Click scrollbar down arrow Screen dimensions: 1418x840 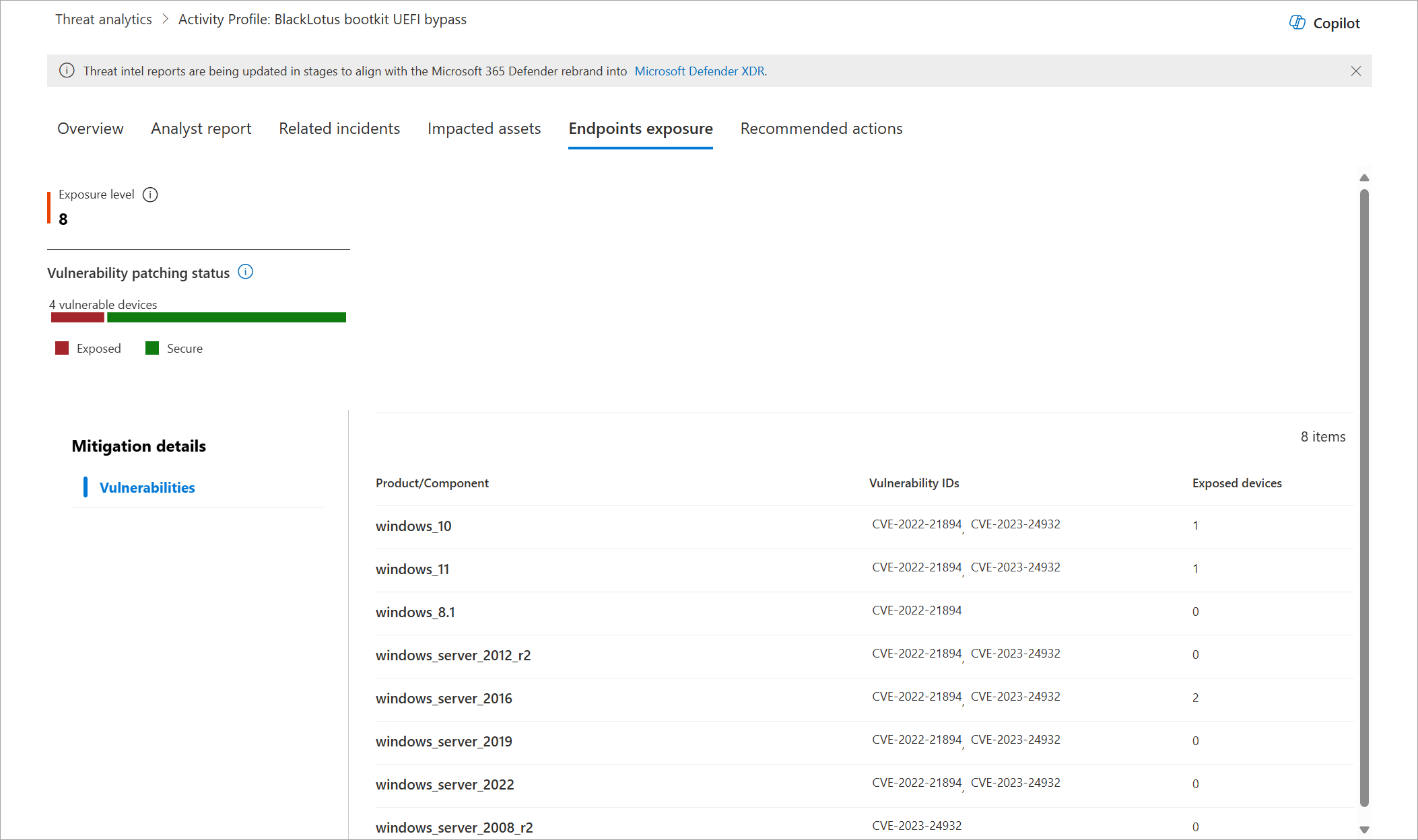point(1364,829)
